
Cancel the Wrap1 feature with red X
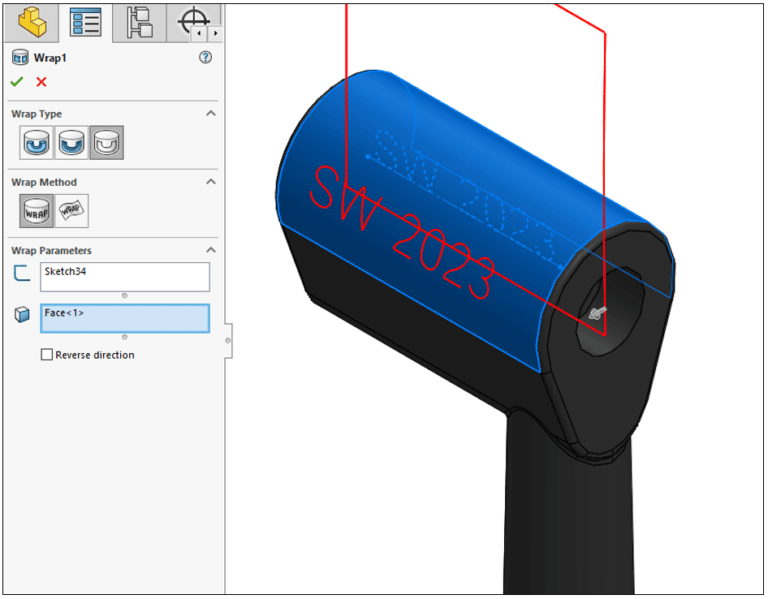click(41, 82)
